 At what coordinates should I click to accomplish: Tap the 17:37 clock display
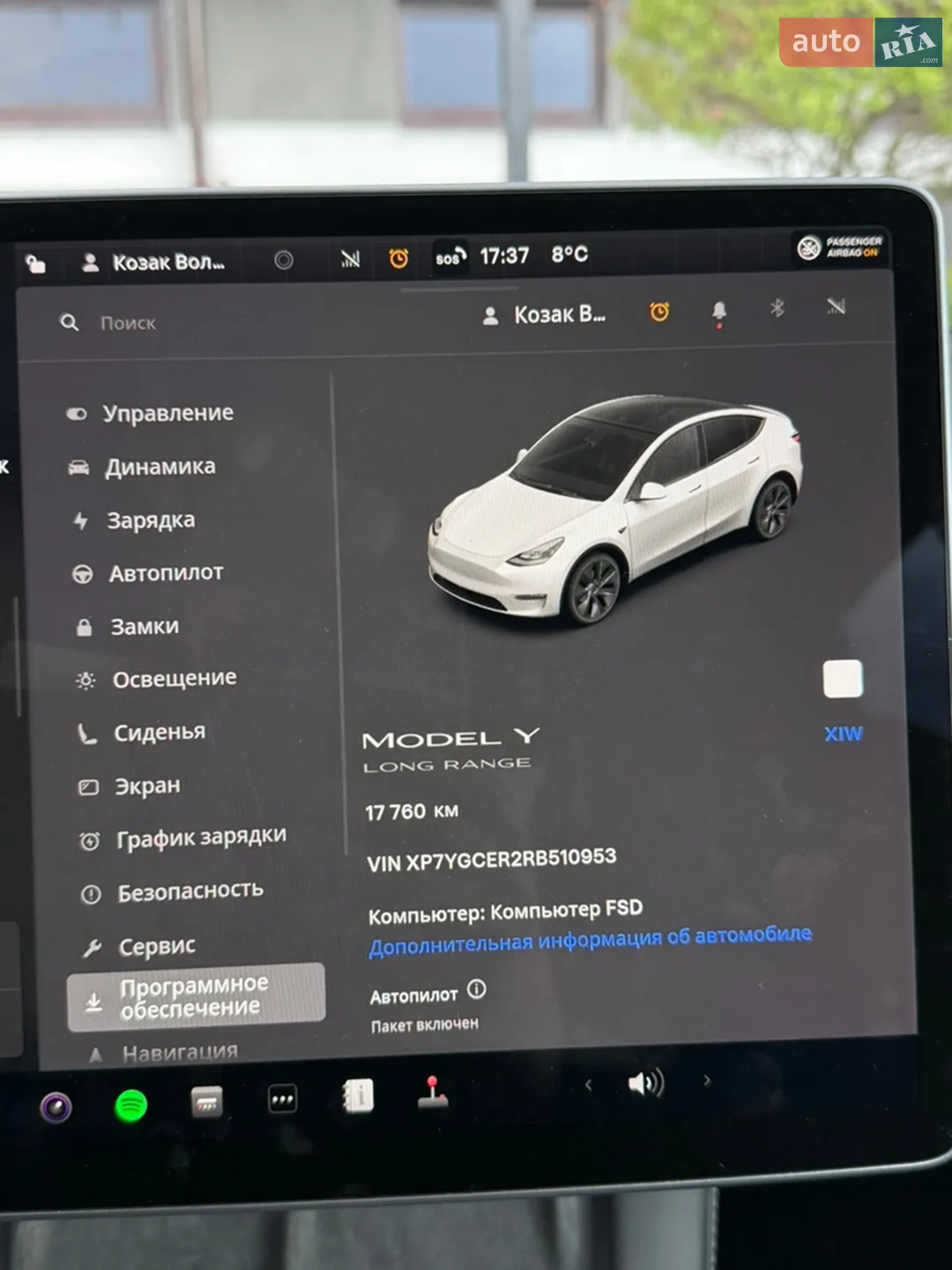(x=504, y=256)
